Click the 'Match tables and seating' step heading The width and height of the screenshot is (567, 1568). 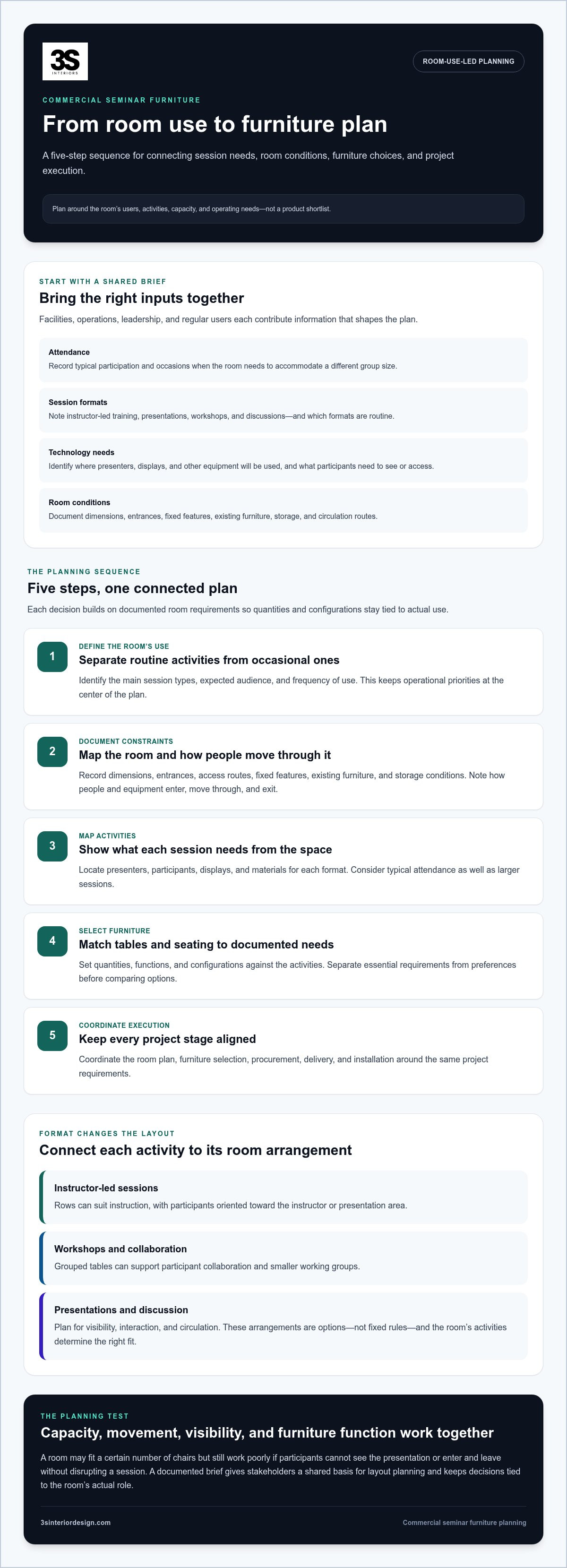tap(206, 945)
